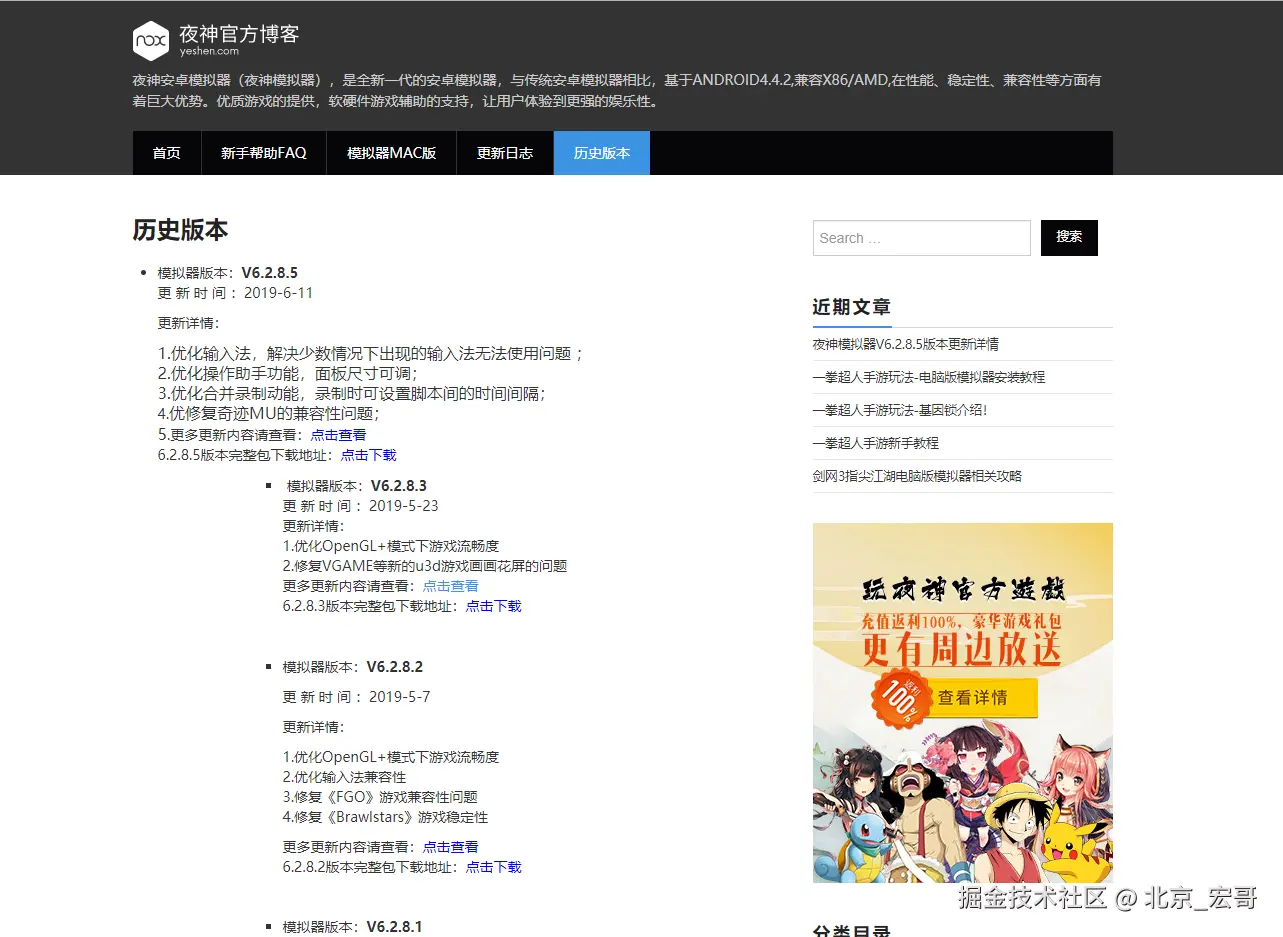Click line 2.优化输入法兼容性
The image size is (1283, 937).
(x=345, y=777)
